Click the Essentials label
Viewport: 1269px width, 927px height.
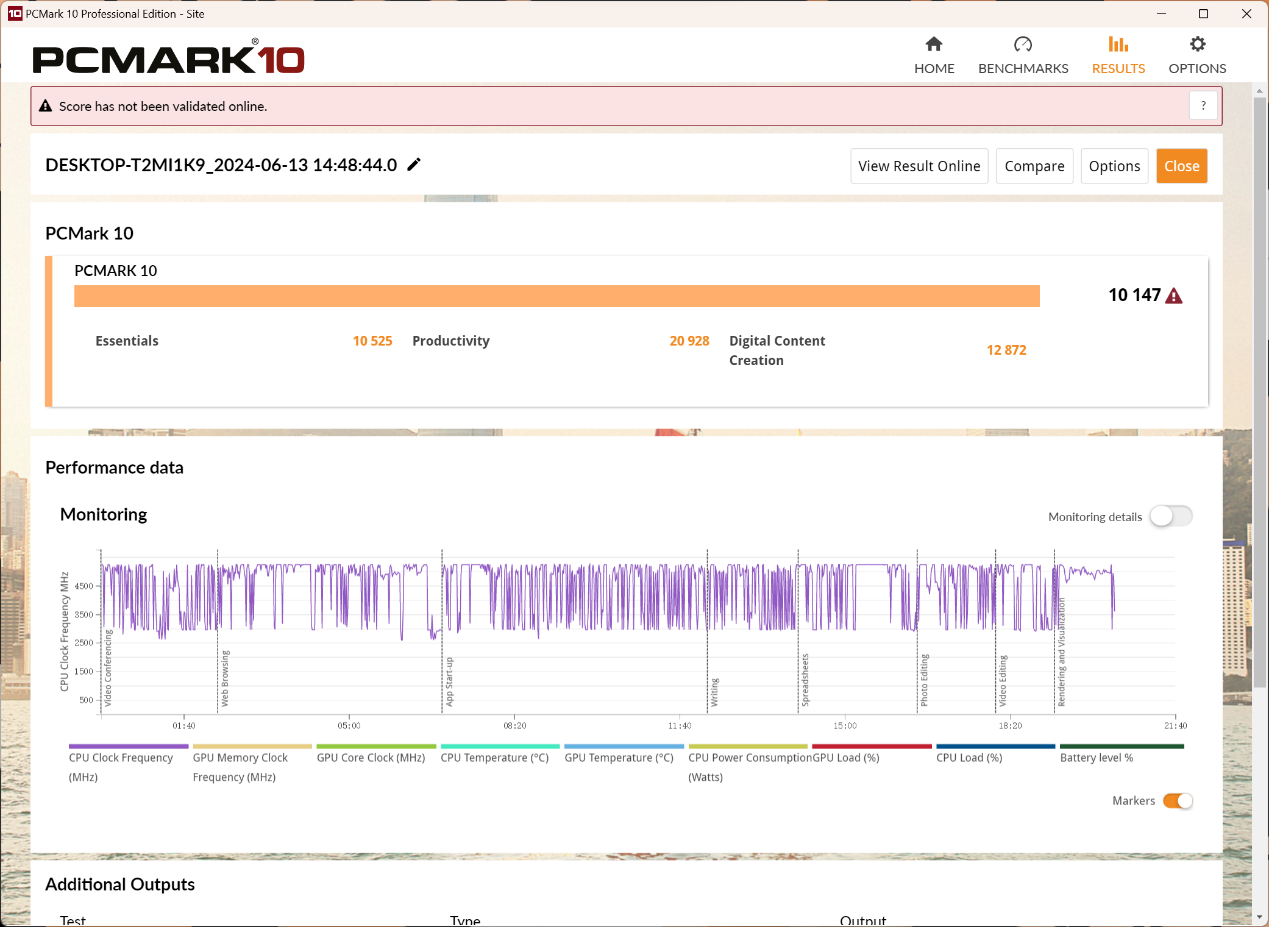127,341
